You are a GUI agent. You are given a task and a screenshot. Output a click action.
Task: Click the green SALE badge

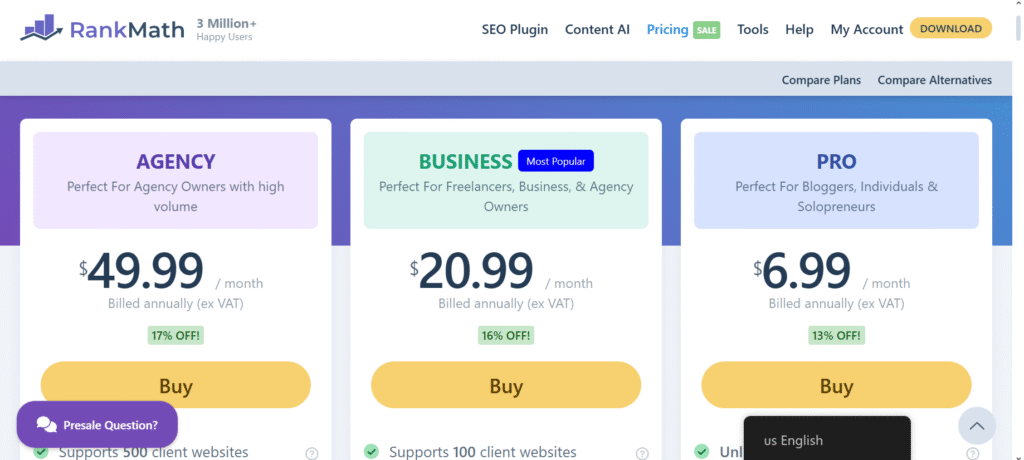(707, 30)
